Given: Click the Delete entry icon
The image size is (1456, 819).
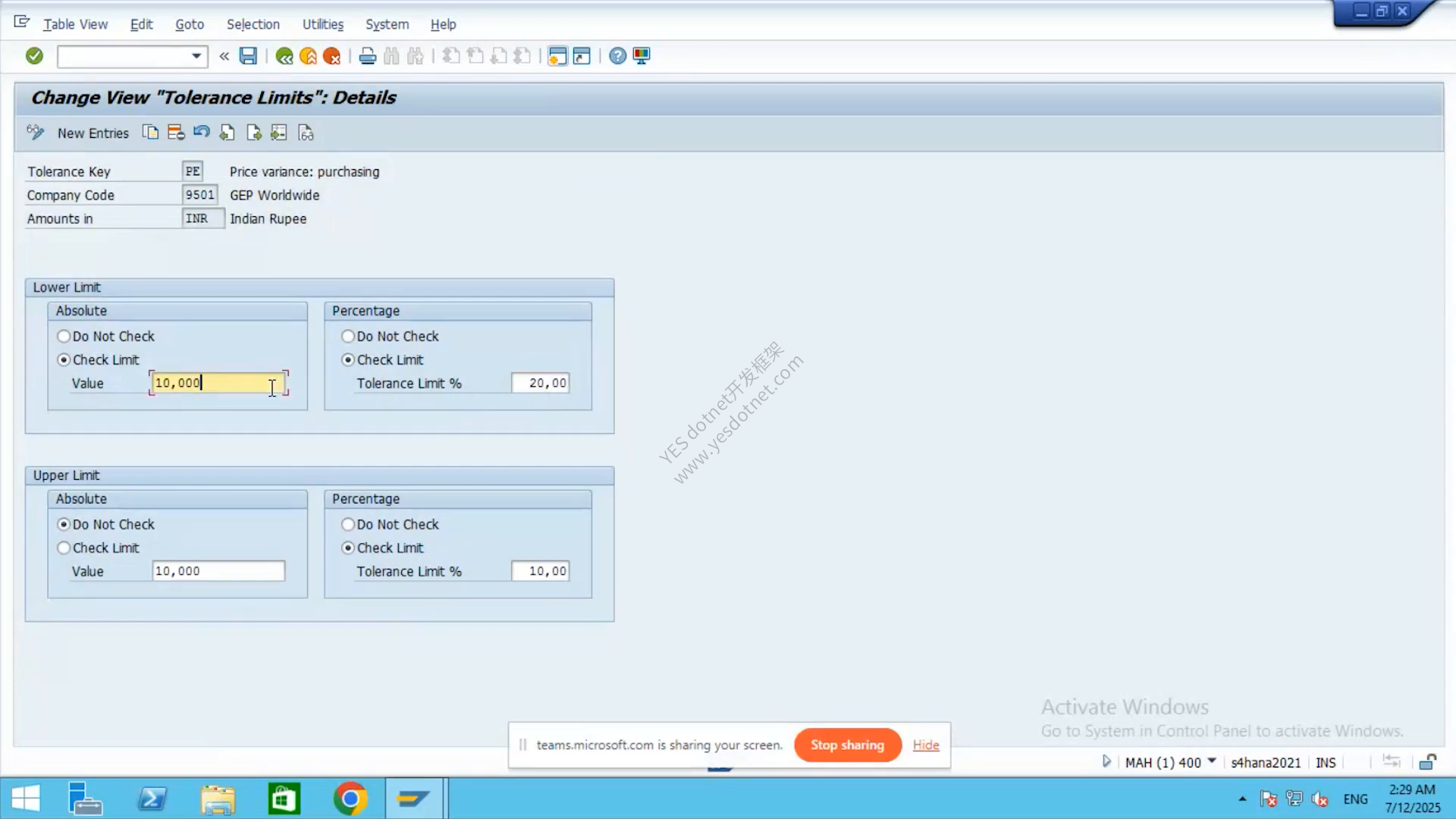Looking at the screenshot, I should (176, 133).
